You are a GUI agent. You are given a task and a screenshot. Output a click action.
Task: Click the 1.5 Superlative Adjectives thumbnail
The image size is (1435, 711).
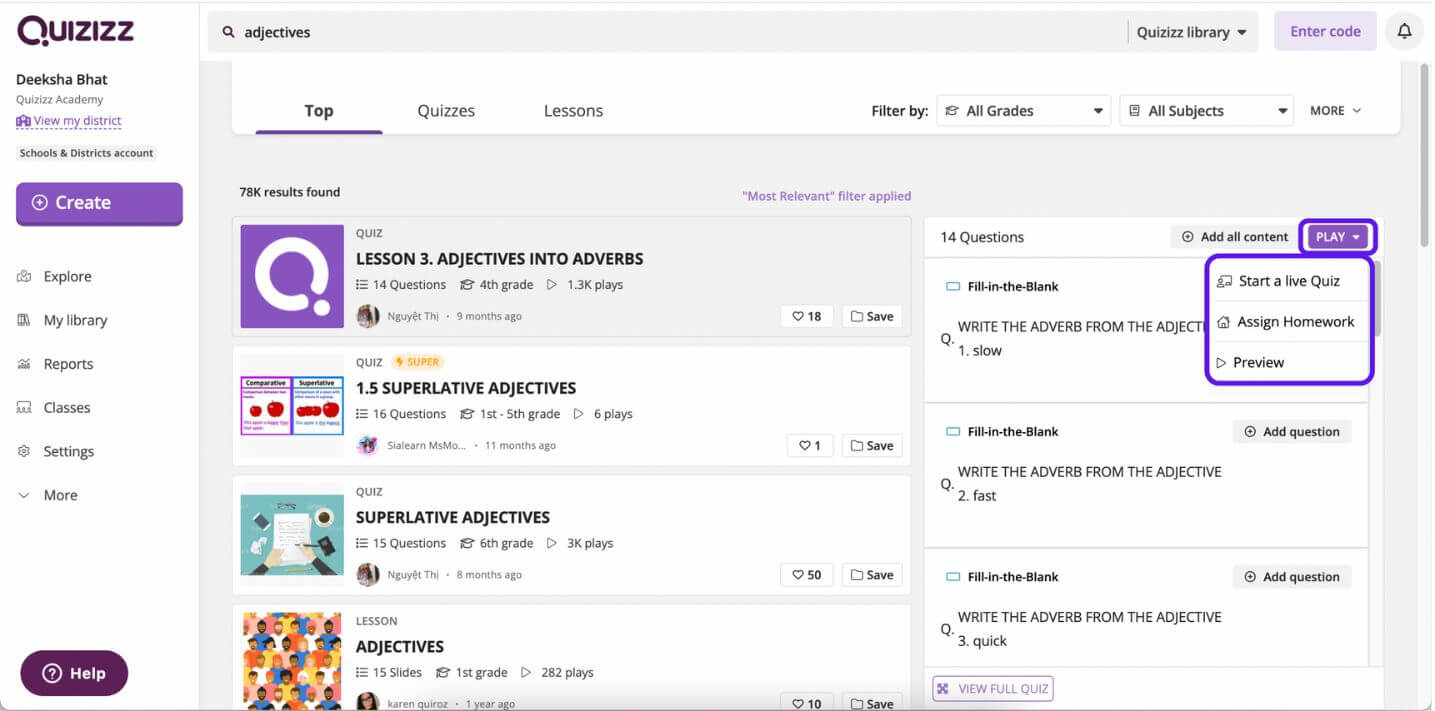click(292, 405)
